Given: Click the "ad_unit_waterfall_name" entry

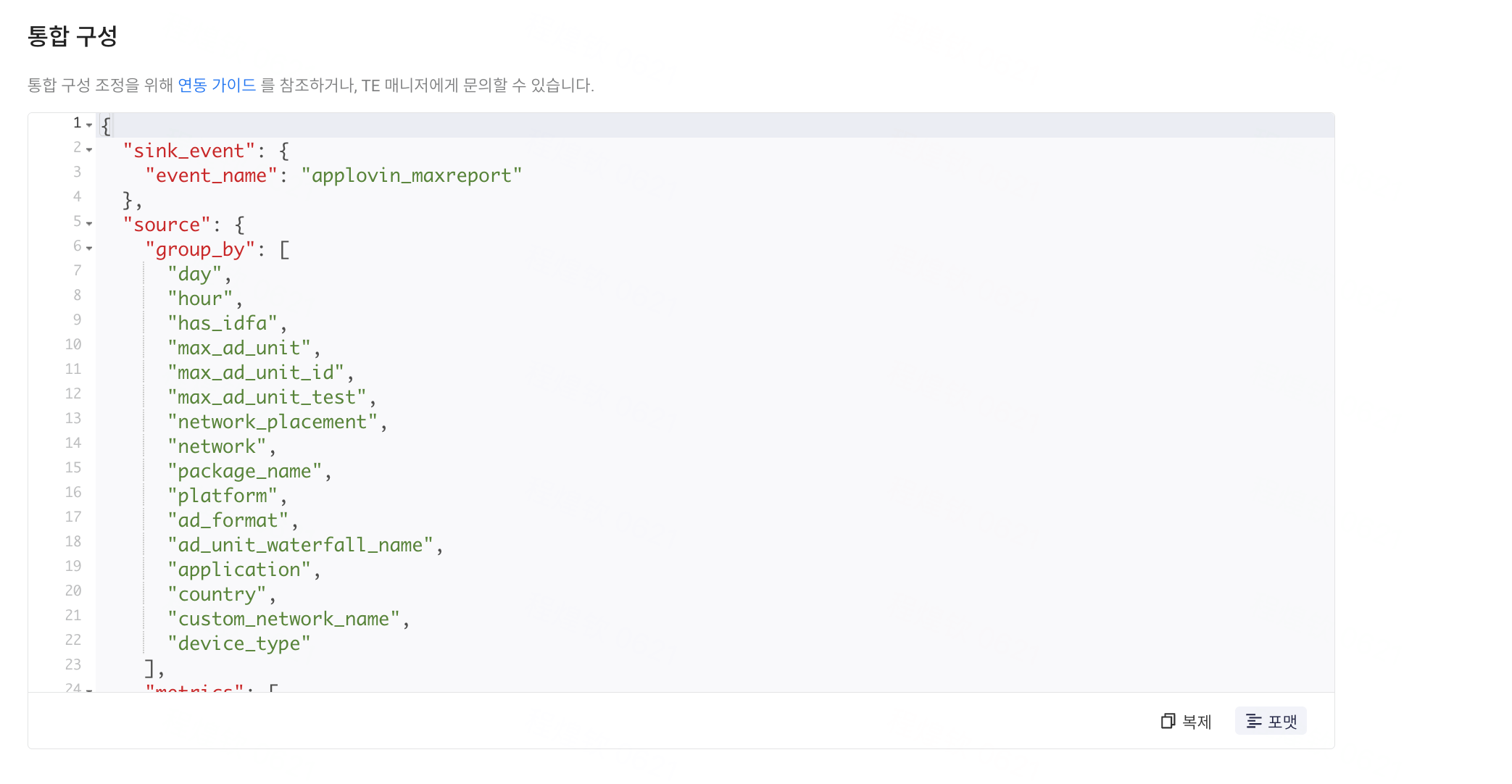Looking at the screenshot, I should click(x=301, y=545).
